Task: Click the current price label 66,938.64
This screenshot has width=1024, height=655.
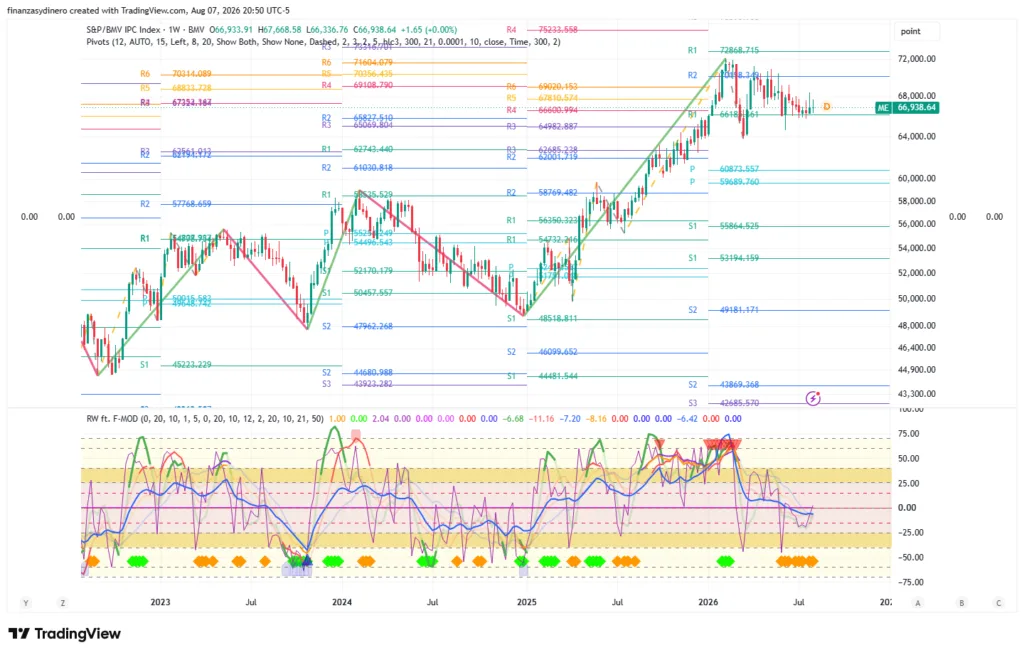Action: 916,108
